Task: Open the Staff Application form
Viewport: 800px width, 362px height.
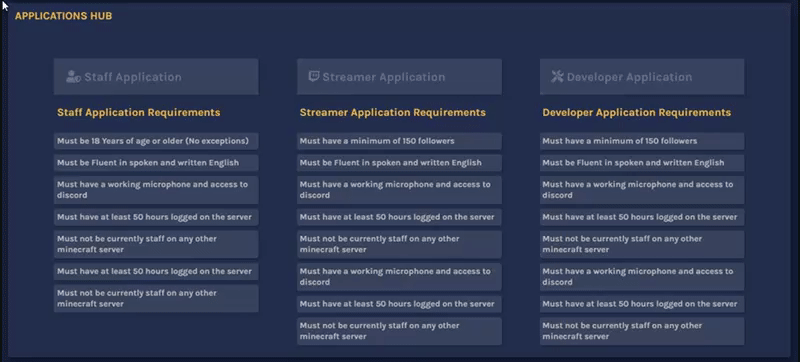Action: pyautogui.click(x=156, y=76)
